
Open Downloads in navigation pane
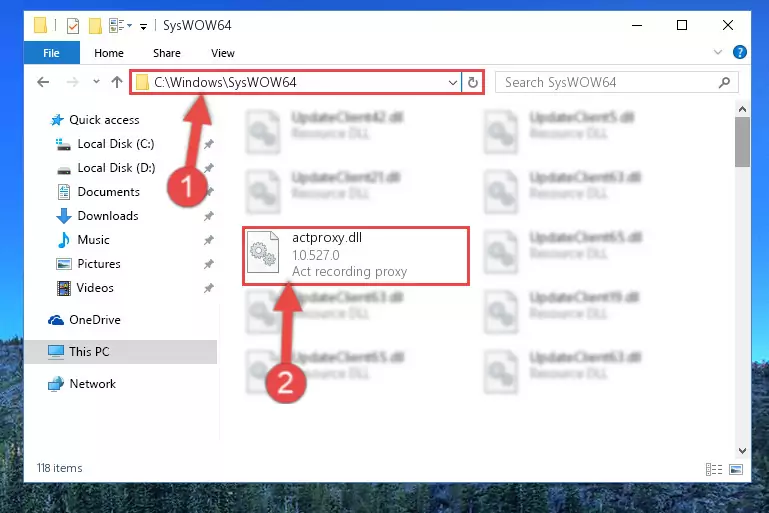(98, 216)
